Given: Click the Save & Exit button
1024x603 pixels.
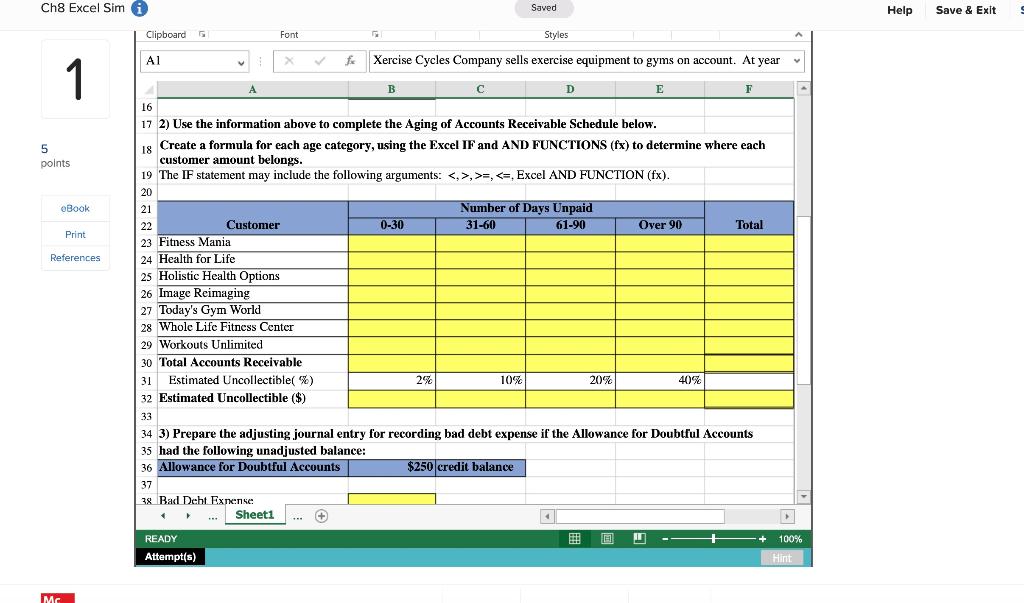Looking at the screenshot, I should 965,10.
